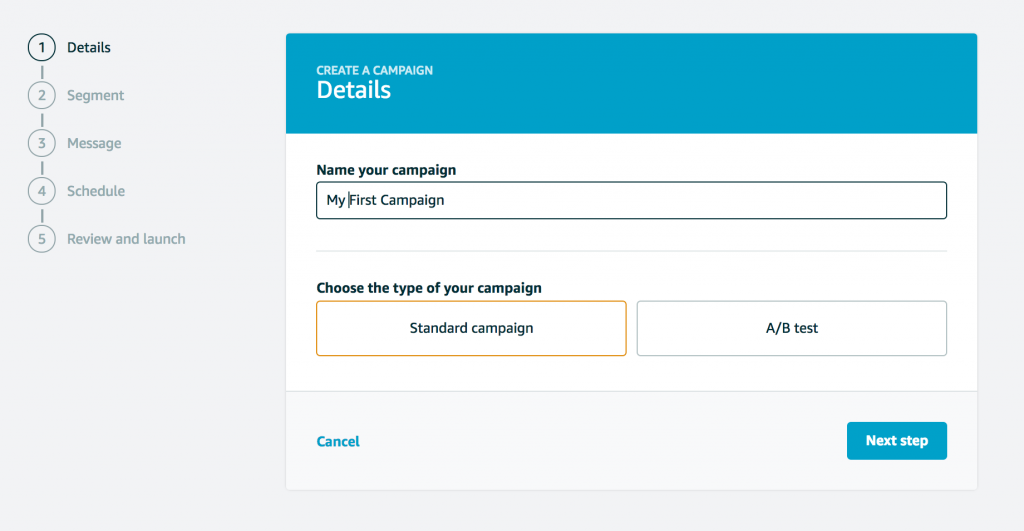Click the 'Name your campaign' field label

386,170
